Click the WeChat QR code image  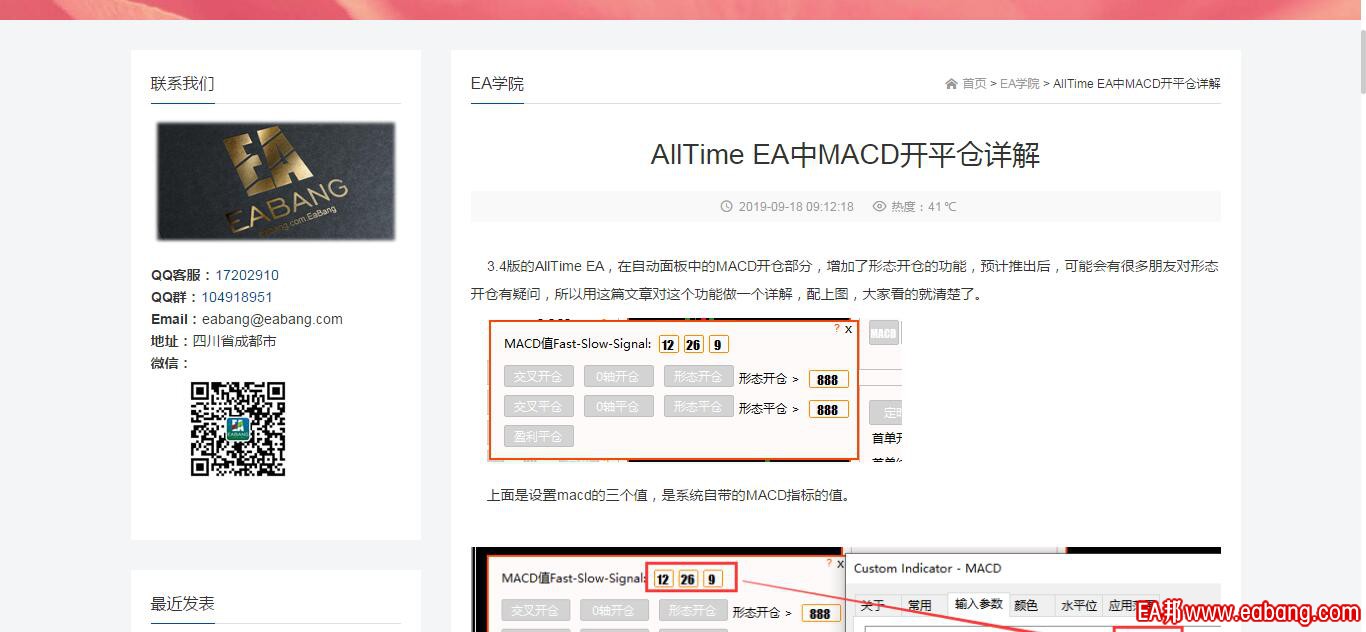[238, 429]
